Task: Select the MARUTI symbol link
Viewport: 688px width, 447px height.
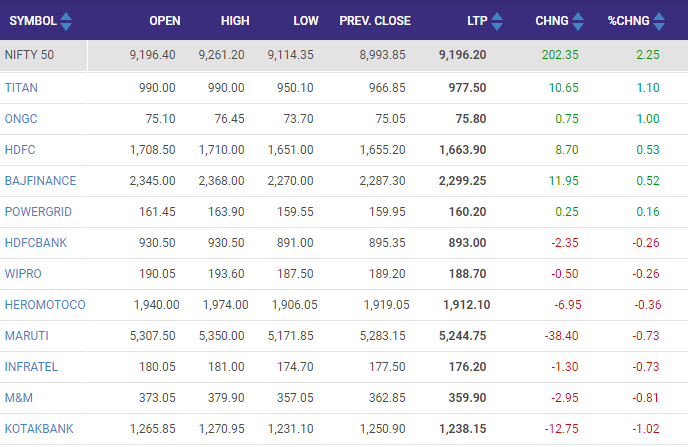Action: (27, 336)
